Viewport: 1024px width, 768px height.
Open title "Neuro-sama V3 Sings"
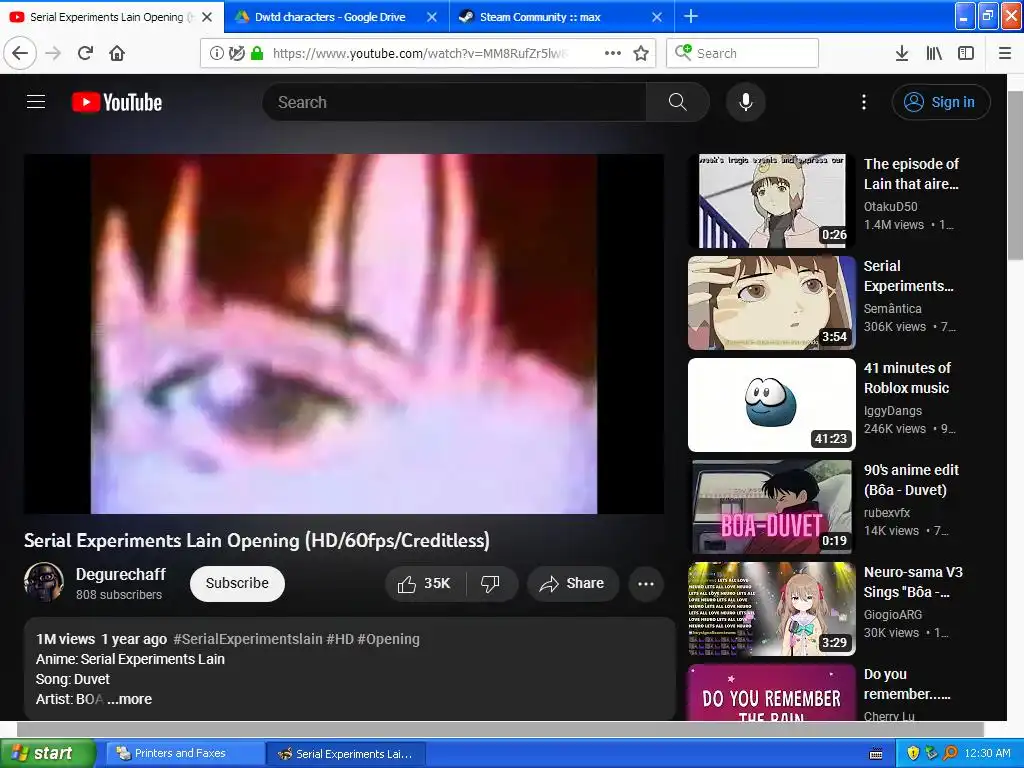click(x=913, y=582)
